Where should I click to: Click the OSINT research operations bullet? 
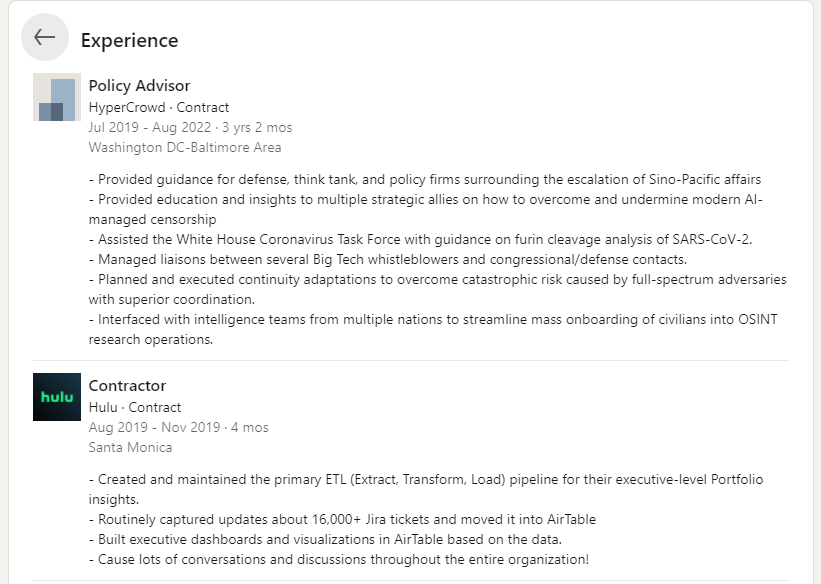433,329
